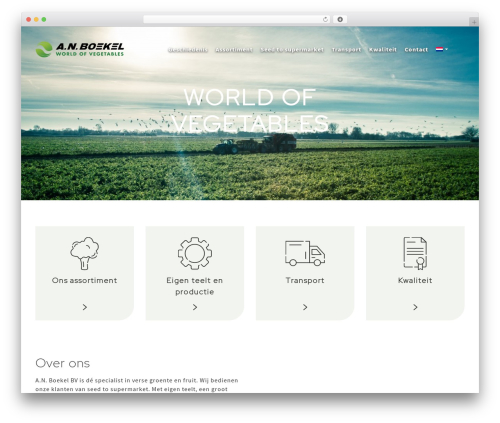Click chevron under Ons assortiment
Image resolution: width=500 pixels, height=423 pixels.
pos(85,307)
